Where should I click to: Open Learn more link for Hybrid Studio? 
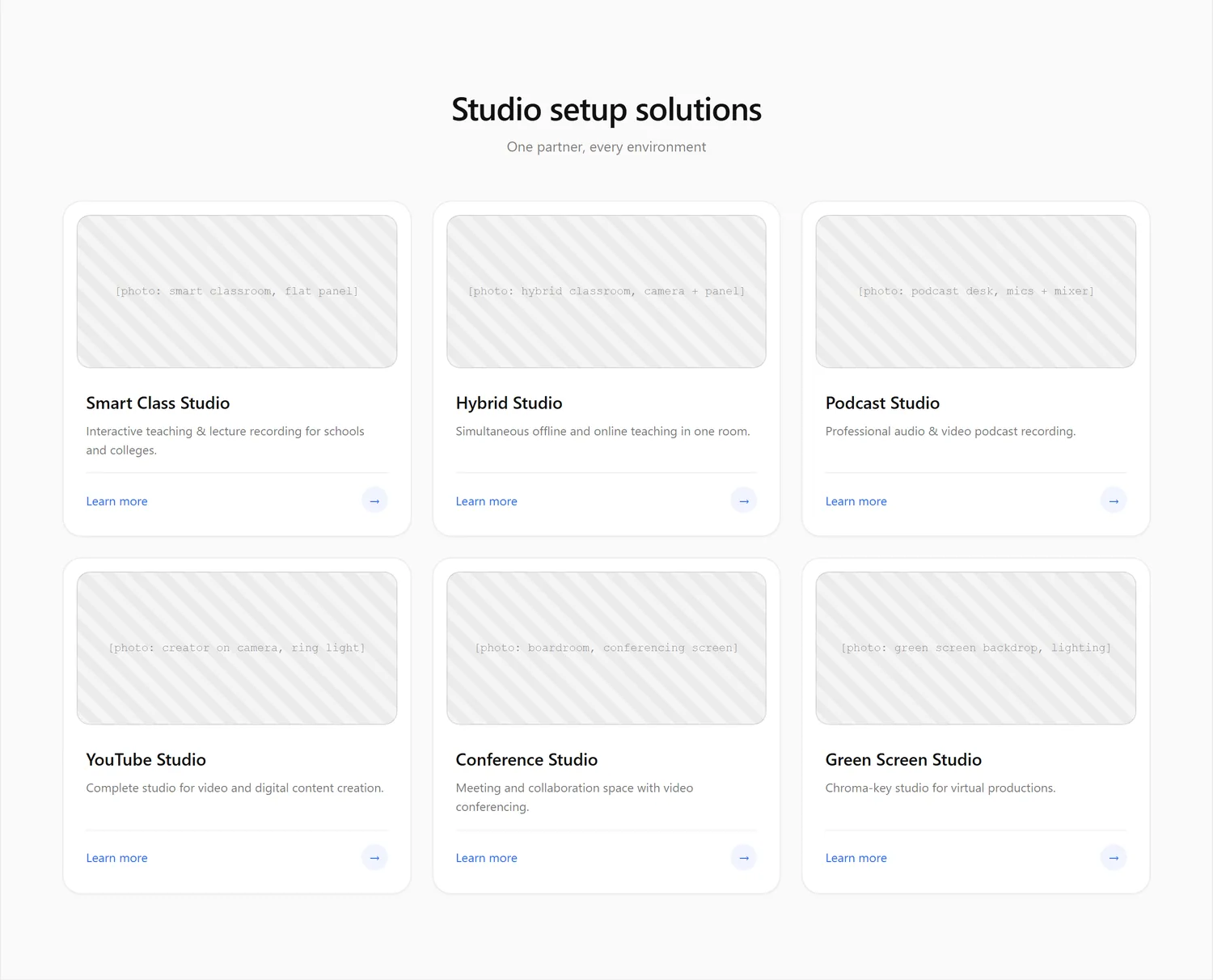pos(487,501)
